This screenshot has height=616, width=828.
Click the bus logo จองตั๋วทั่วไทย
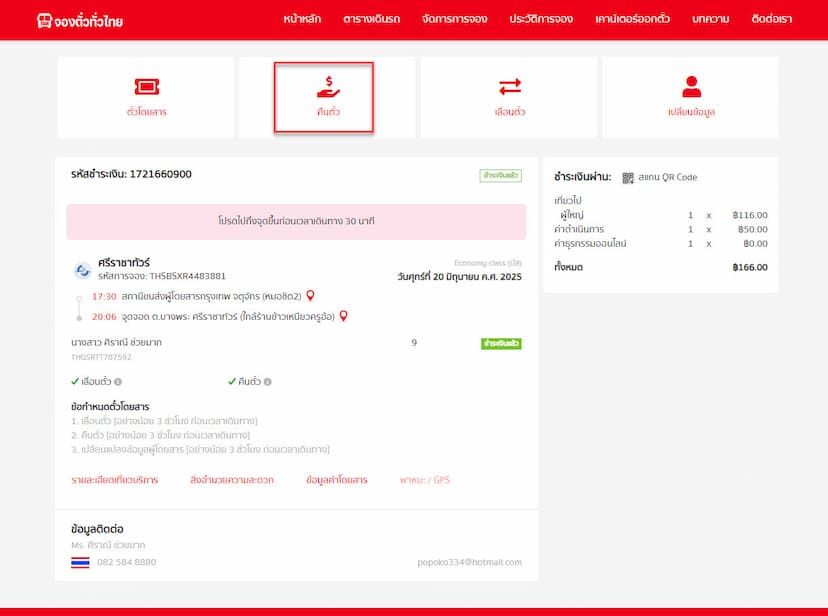coord(79,20)
